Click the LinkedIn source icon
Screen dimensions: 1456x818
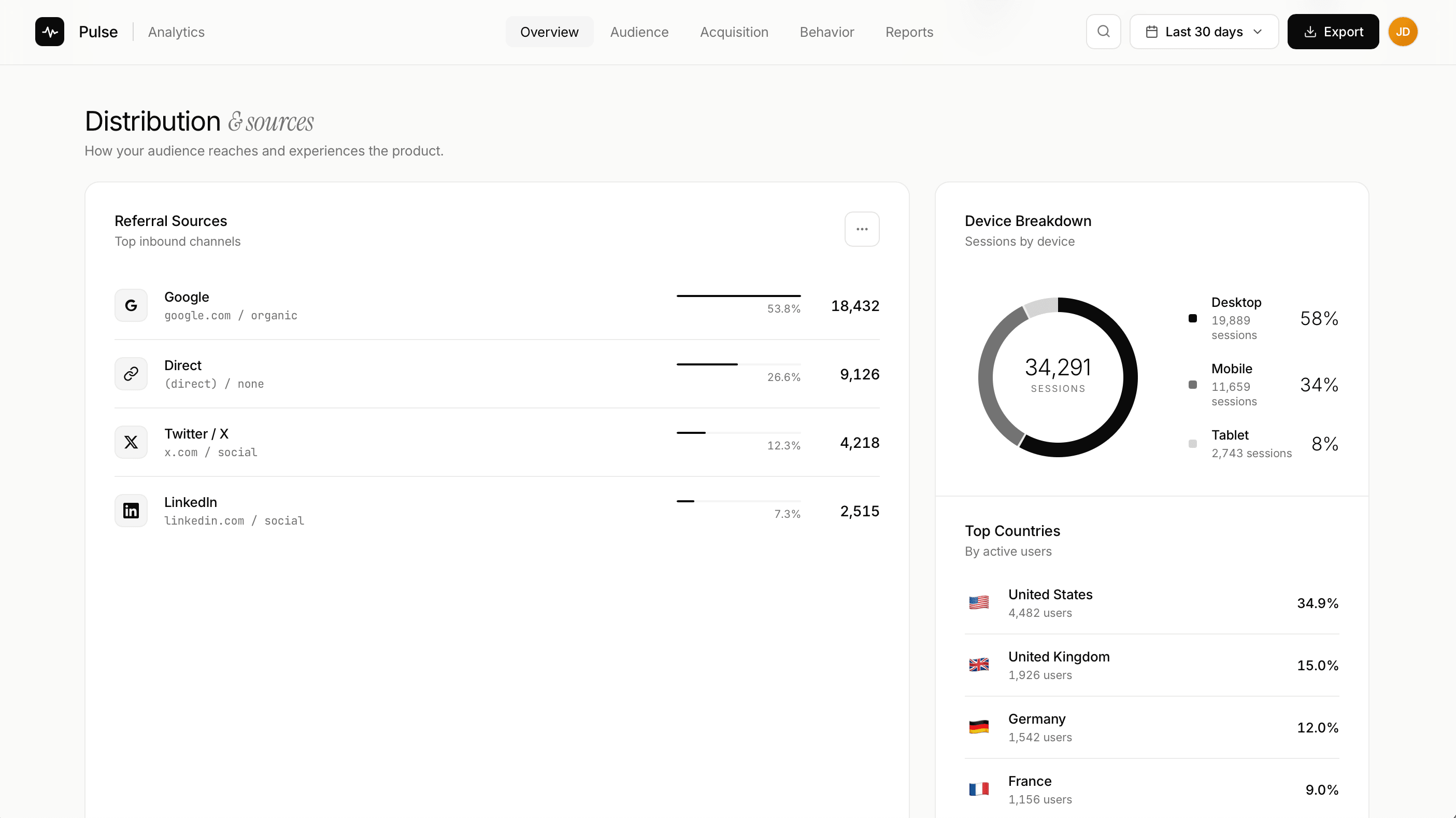point(131,511)
